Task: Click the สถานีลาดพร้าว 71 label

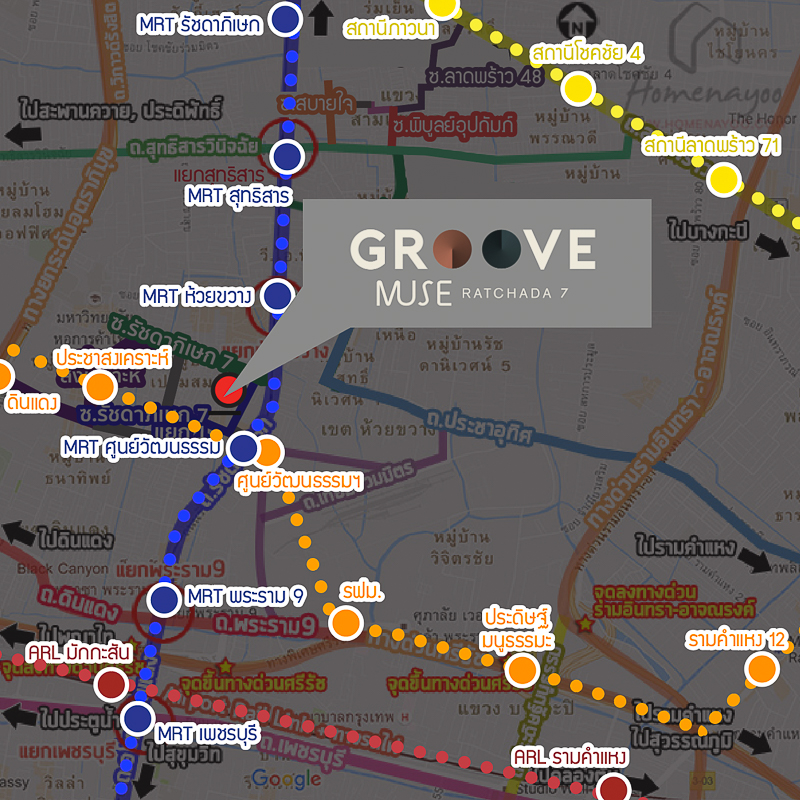Action: pyautogui.click(x=711, y=145)
